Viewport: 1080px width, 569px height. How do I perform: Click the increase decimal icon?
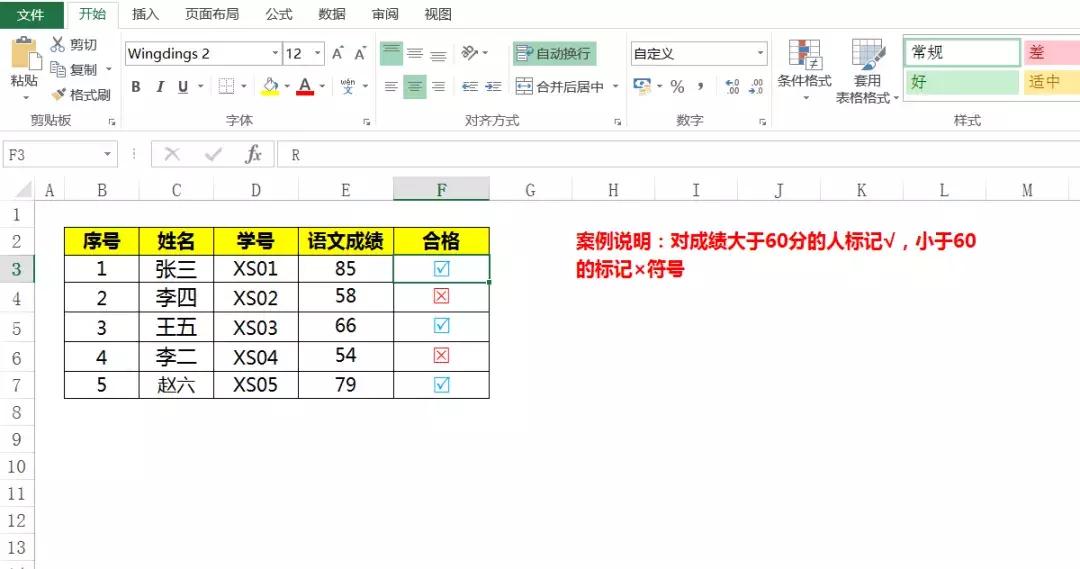pyautogui.click(x=732, y=87)
